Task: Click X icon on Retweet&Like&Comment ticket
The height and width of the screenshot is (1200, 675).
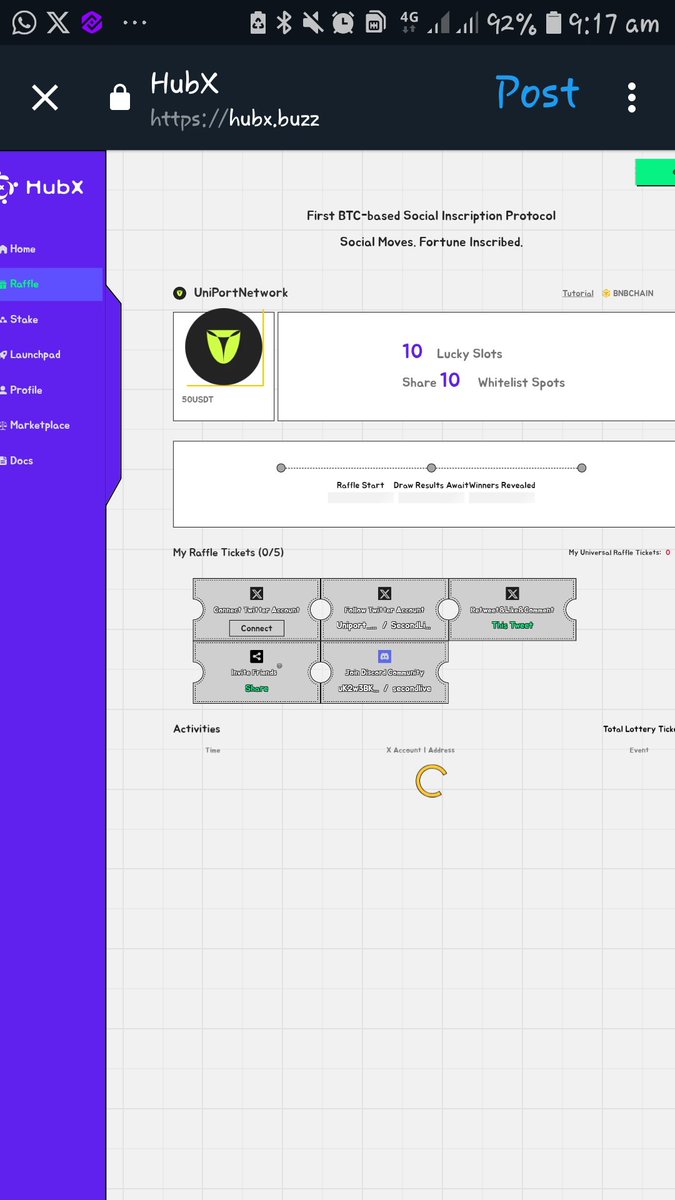Action: [x=513, y=594]
